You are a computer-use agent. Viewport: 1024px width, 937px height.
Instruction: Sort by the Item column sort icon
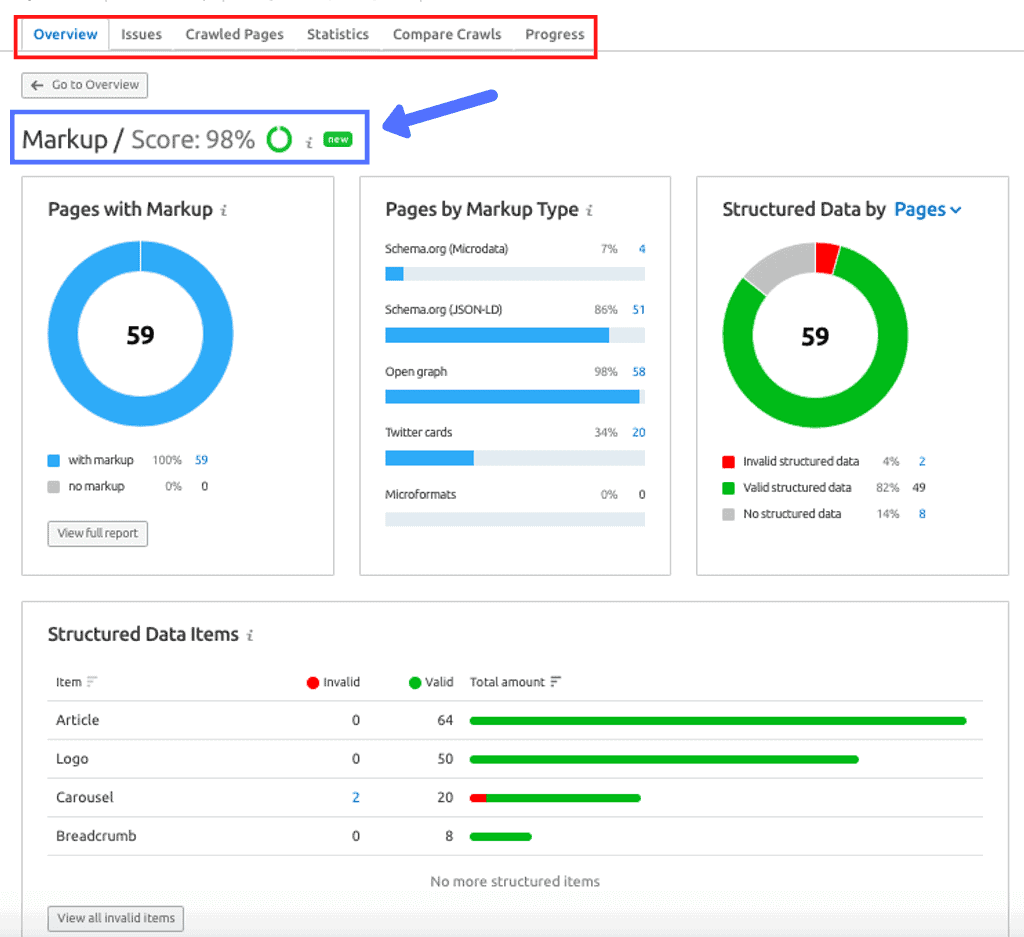(92, 682)
